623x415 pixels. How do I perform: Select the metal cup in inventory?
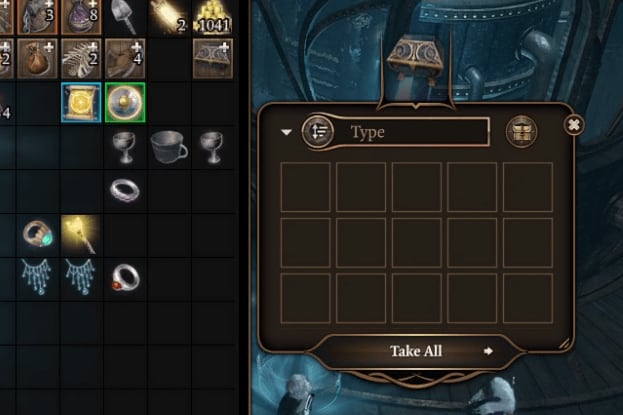[x=169, y=148]
